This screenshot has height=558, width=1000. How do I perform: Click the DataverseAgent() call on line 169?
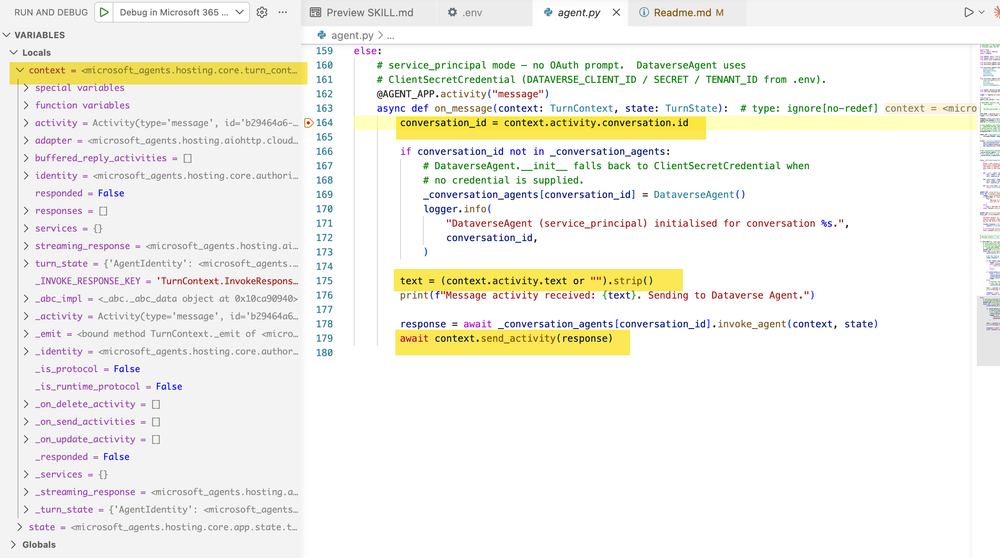[x=699, y=195]
